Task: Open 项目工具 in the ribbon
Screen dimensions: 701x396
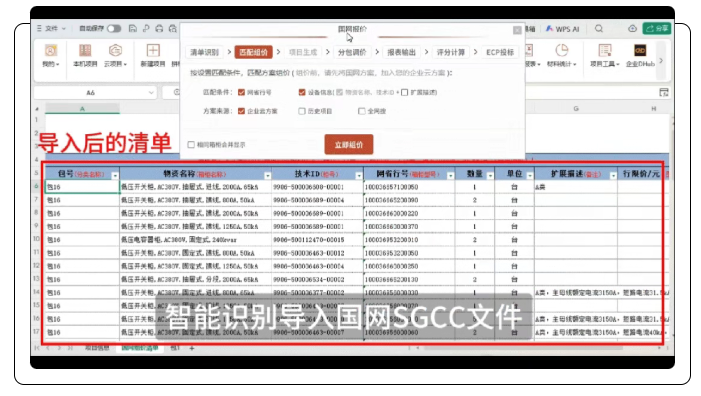Action: click(x=604, y=55)
